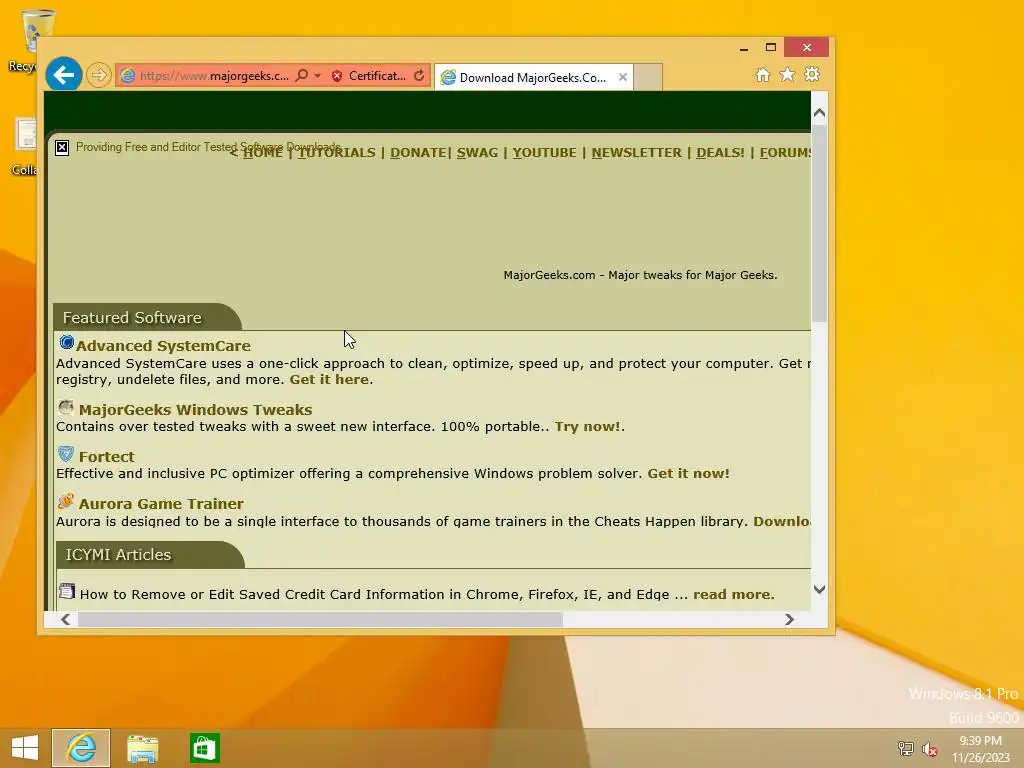Image resolution: width=1024 pixels, height=768 pixels.
Task: Click the Advanced SystemCare icon
Action: click(67, 342)
